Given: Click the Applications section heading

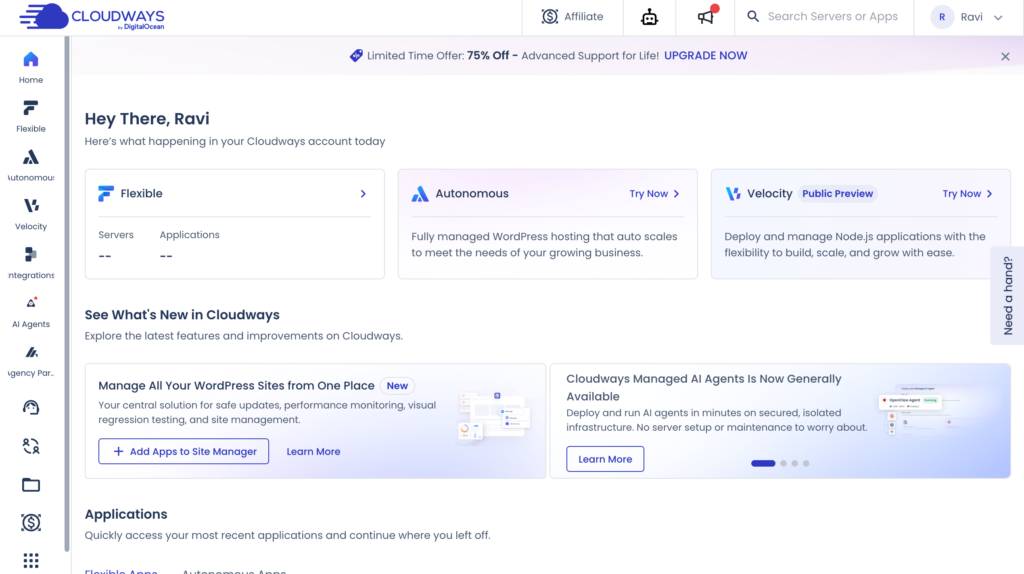Looking at the screenshot, I should pos(126,514).
